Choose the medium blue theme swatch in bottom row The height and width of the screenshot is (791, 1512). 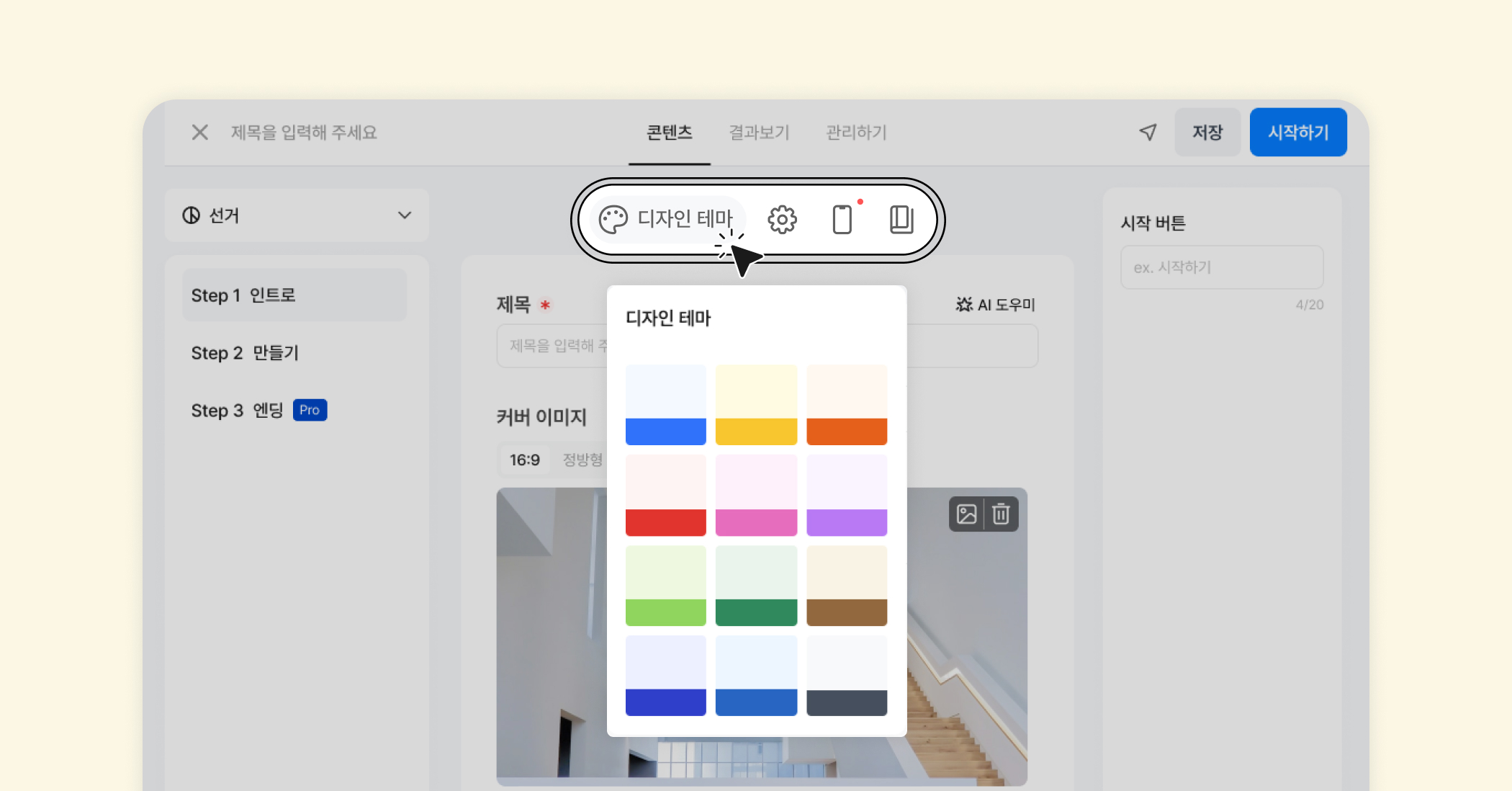pyautogui.click(x=756, y=676)
